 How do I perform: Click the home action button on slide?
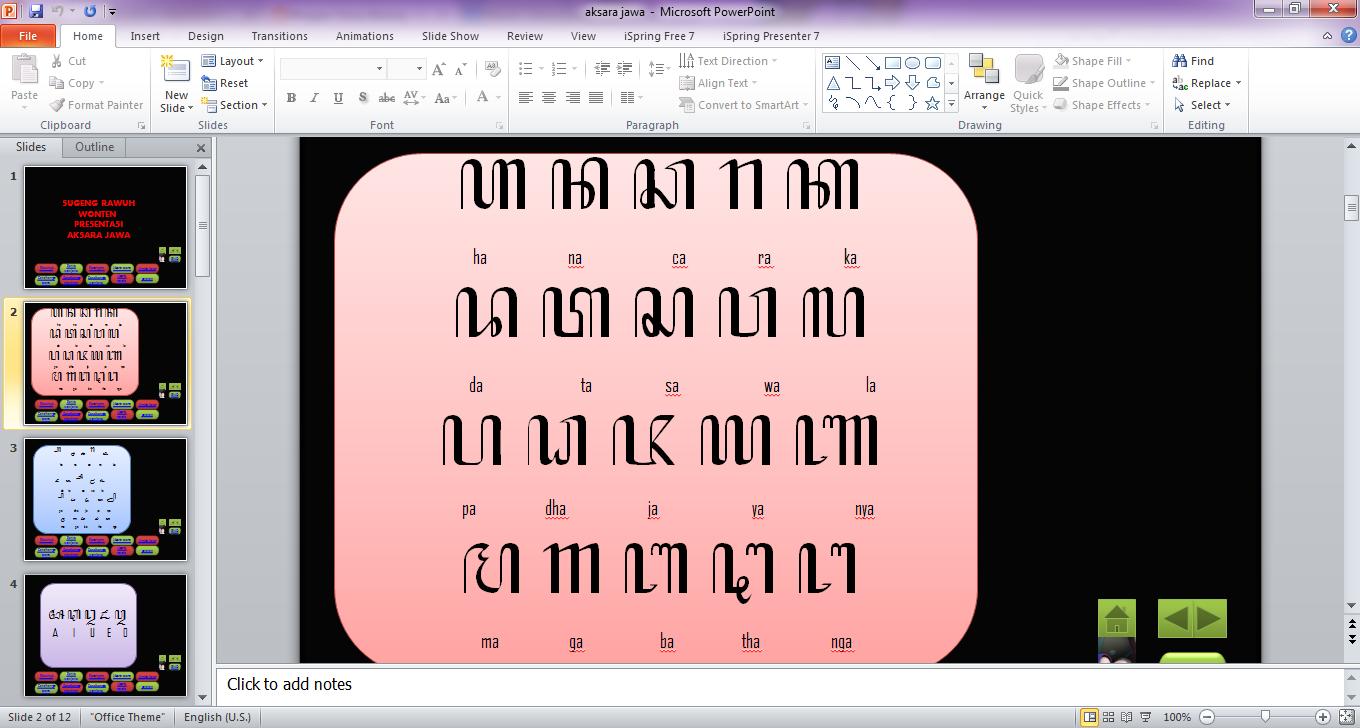[1117, 619]
